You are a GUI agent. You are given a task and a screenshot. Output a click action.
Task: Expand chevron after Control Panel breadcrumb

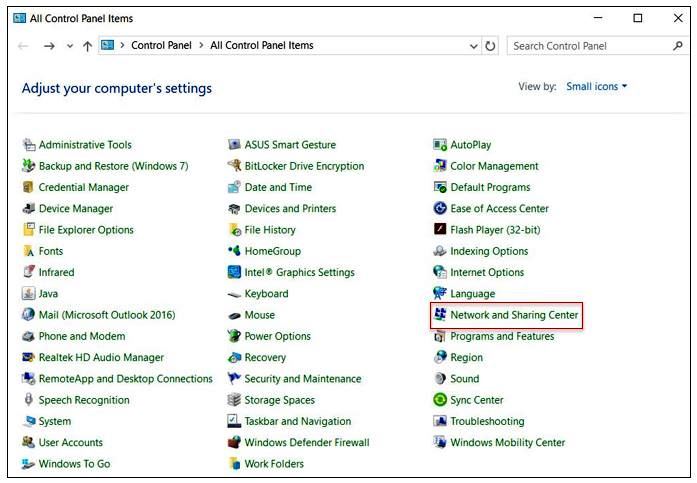pyautogui.click(x=201, y=45)
